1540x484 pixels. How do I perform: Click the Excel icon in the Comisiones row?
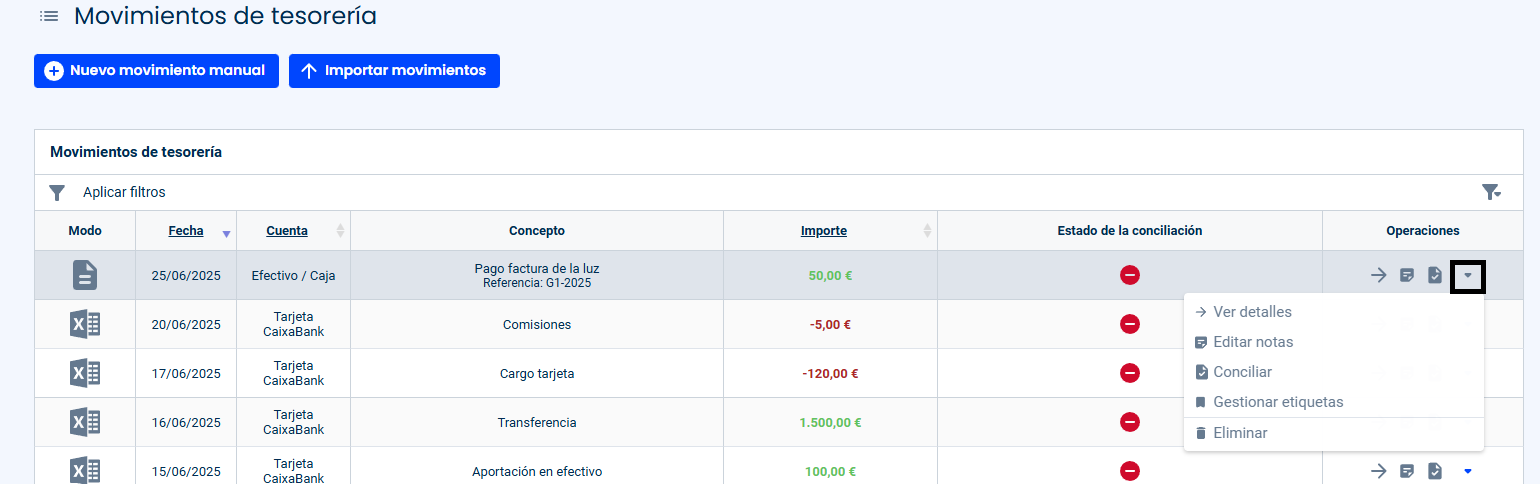coord(85,324)
